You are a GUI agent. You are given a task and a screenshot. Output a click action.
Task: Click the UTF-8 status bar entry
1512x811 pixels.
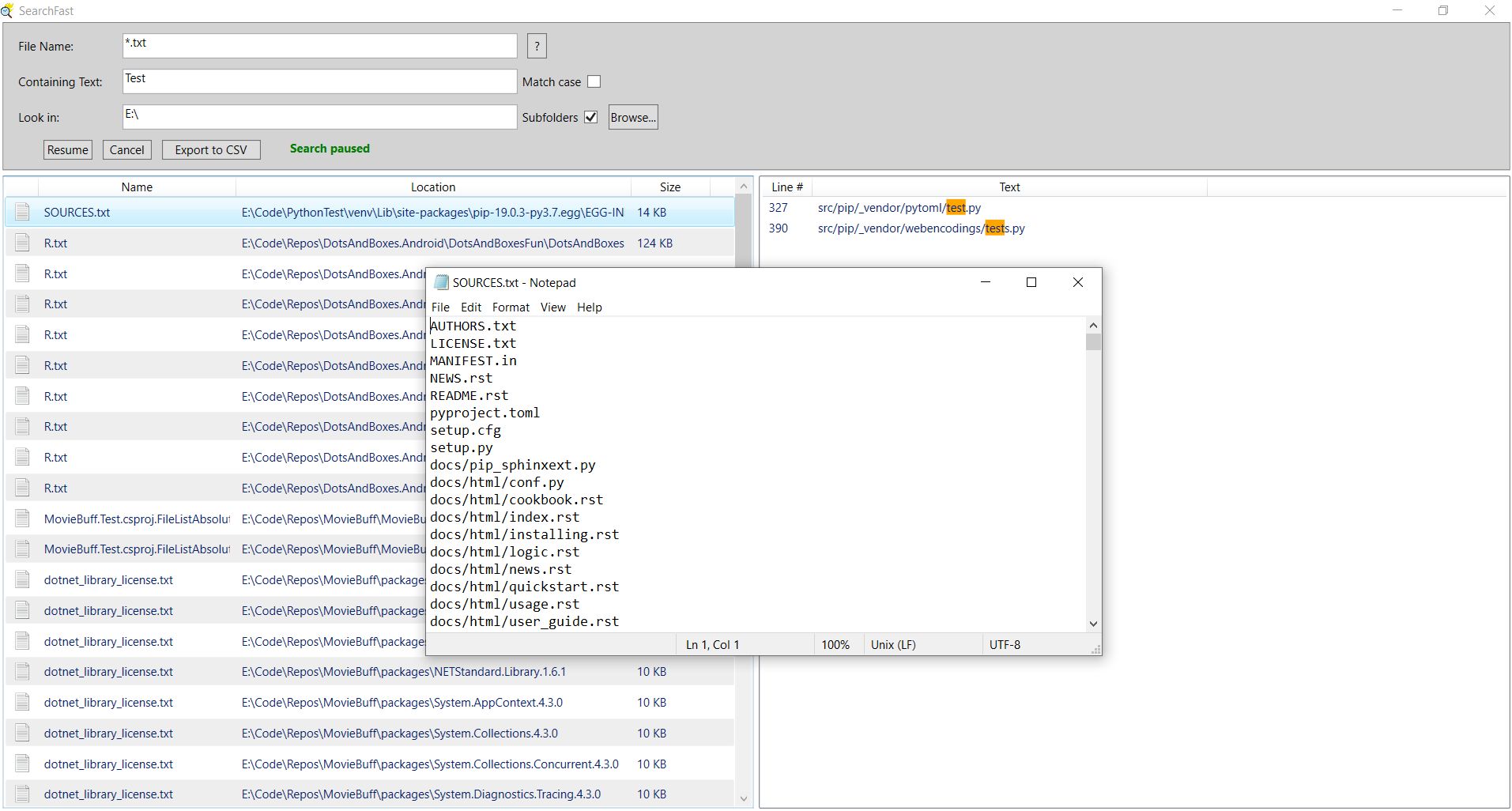click(x=1005, y=645)
